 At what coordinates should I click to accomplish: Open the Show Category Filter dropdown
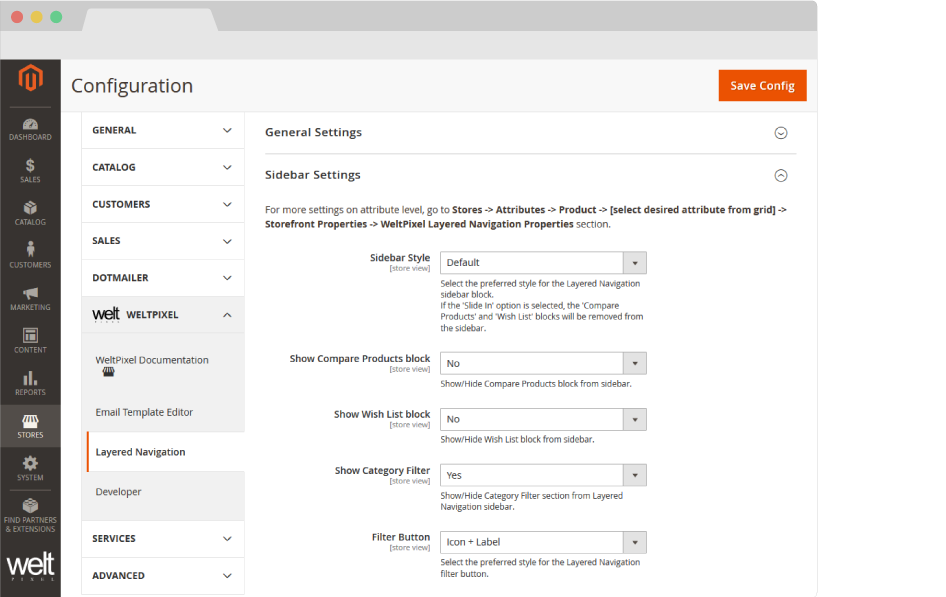(543, 475)
